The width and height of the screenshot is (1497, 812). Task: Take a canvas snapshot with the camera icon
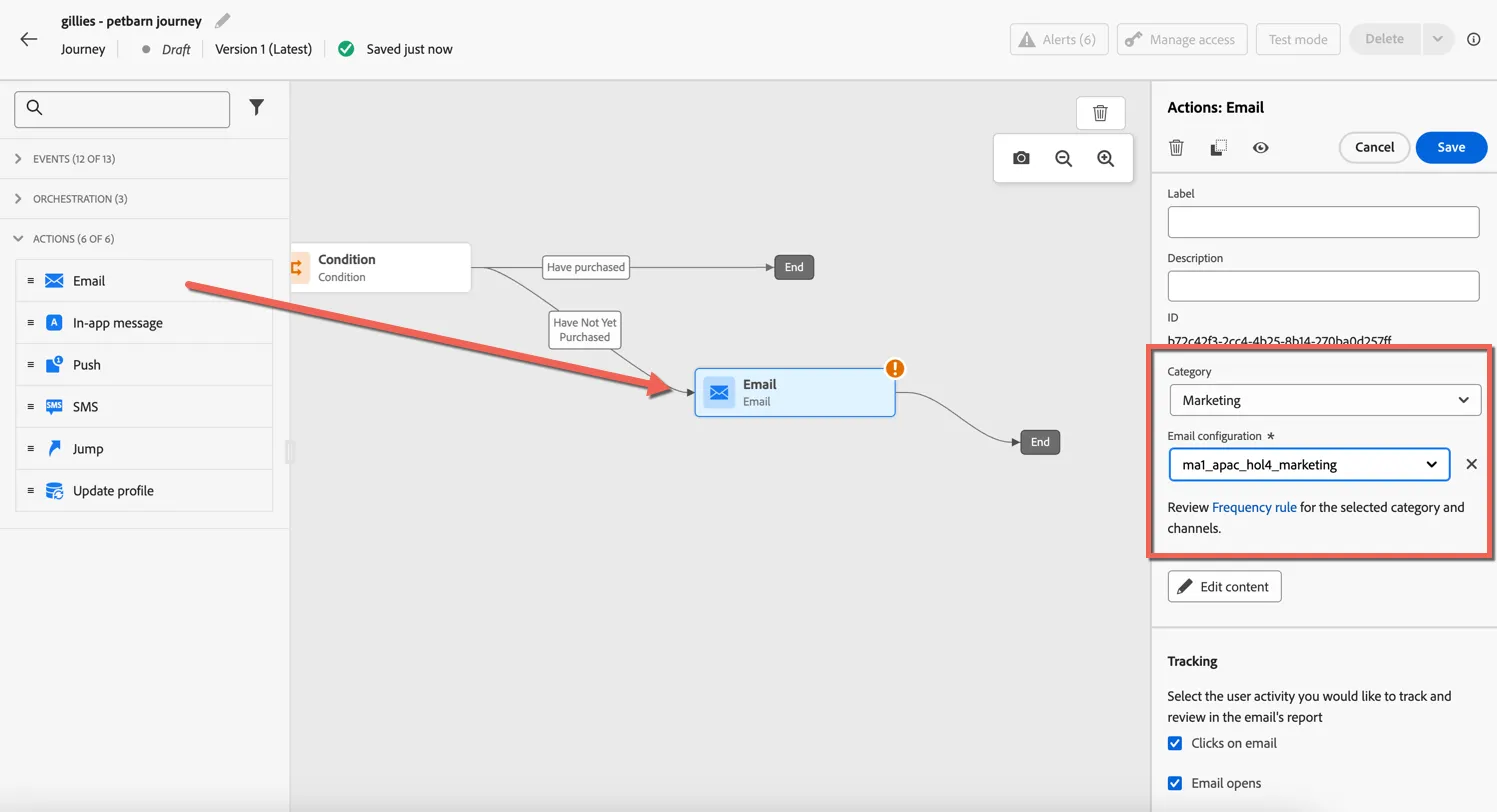[x=1021, y=158]
